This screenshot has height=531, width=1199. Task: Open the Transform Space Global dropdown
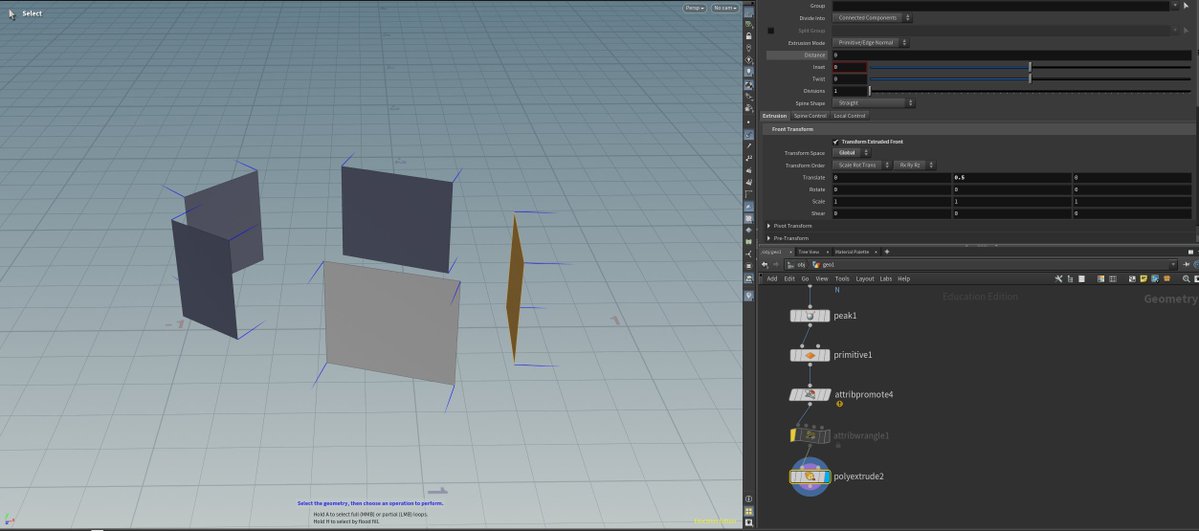(x=852, y=153)
